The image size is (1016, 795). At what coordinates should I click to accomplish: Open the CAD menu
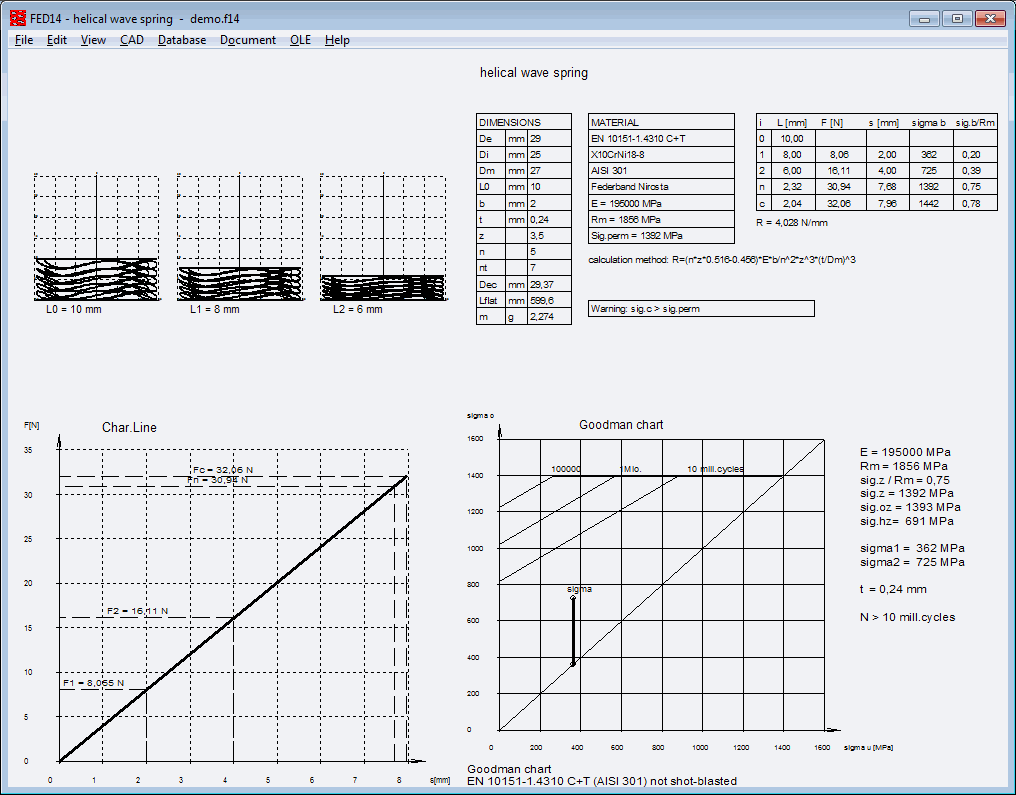(x=132, y=40)
